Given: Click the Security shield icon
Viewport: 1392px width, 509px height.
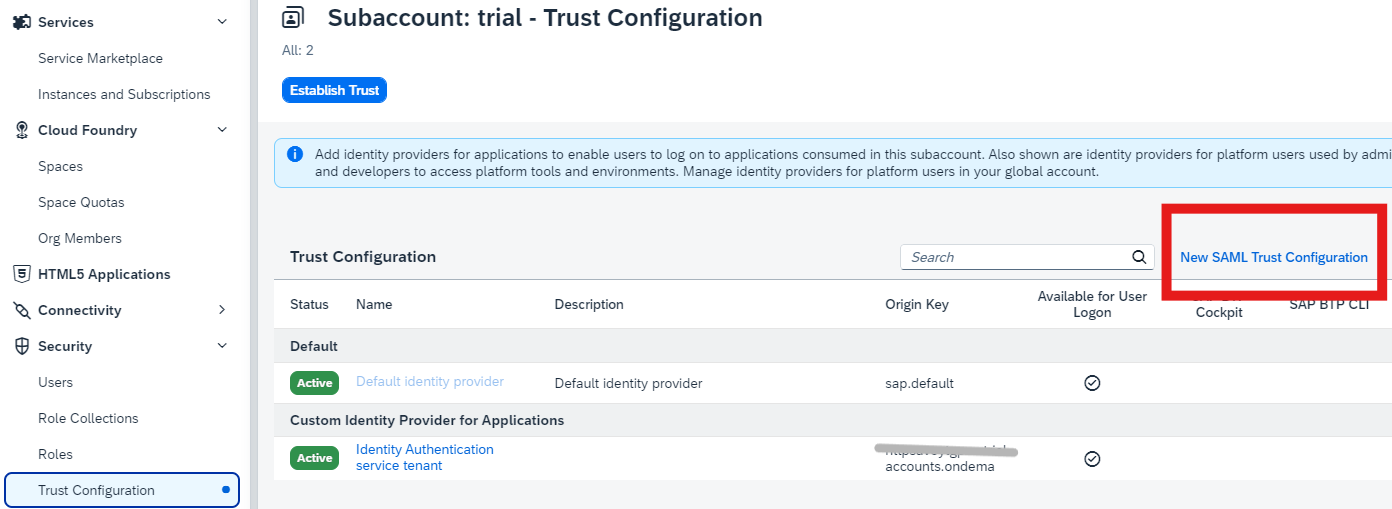Looking at the screenshot, I should 21,346.
